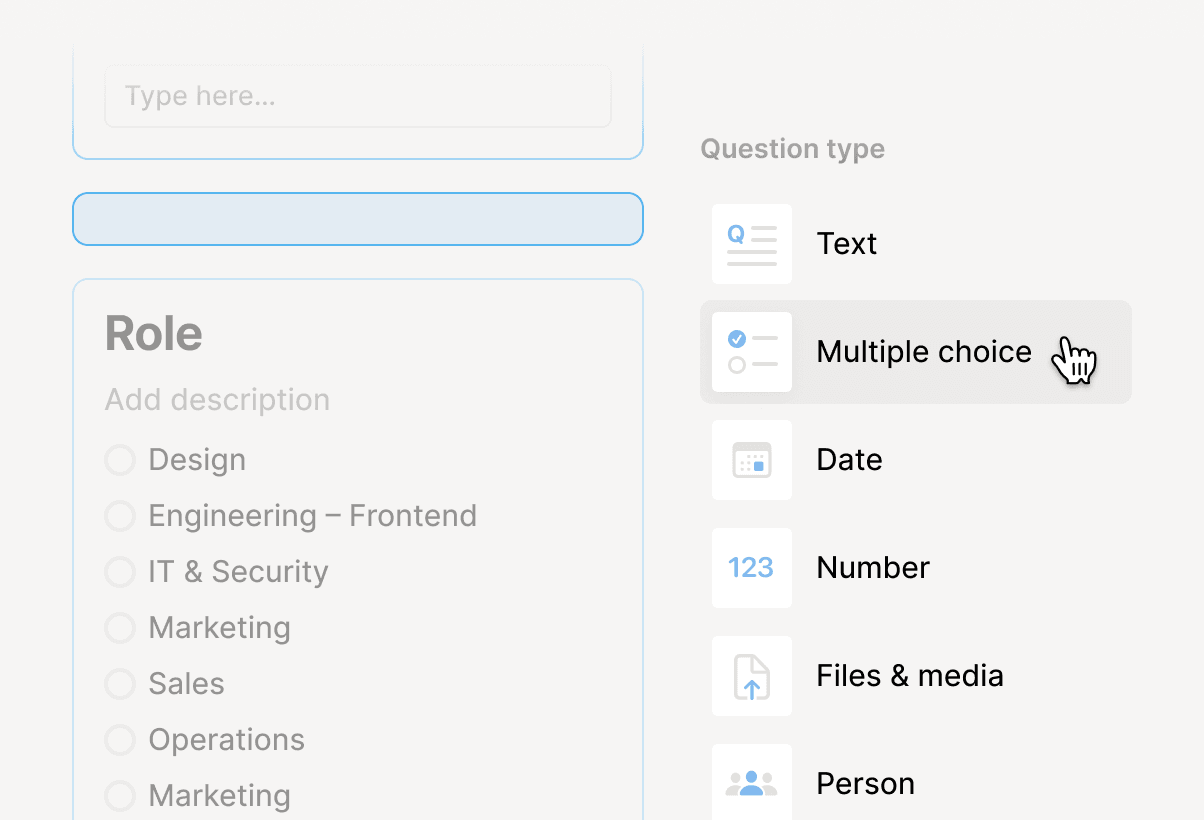Click the Date calendar icon

point(752,460)
